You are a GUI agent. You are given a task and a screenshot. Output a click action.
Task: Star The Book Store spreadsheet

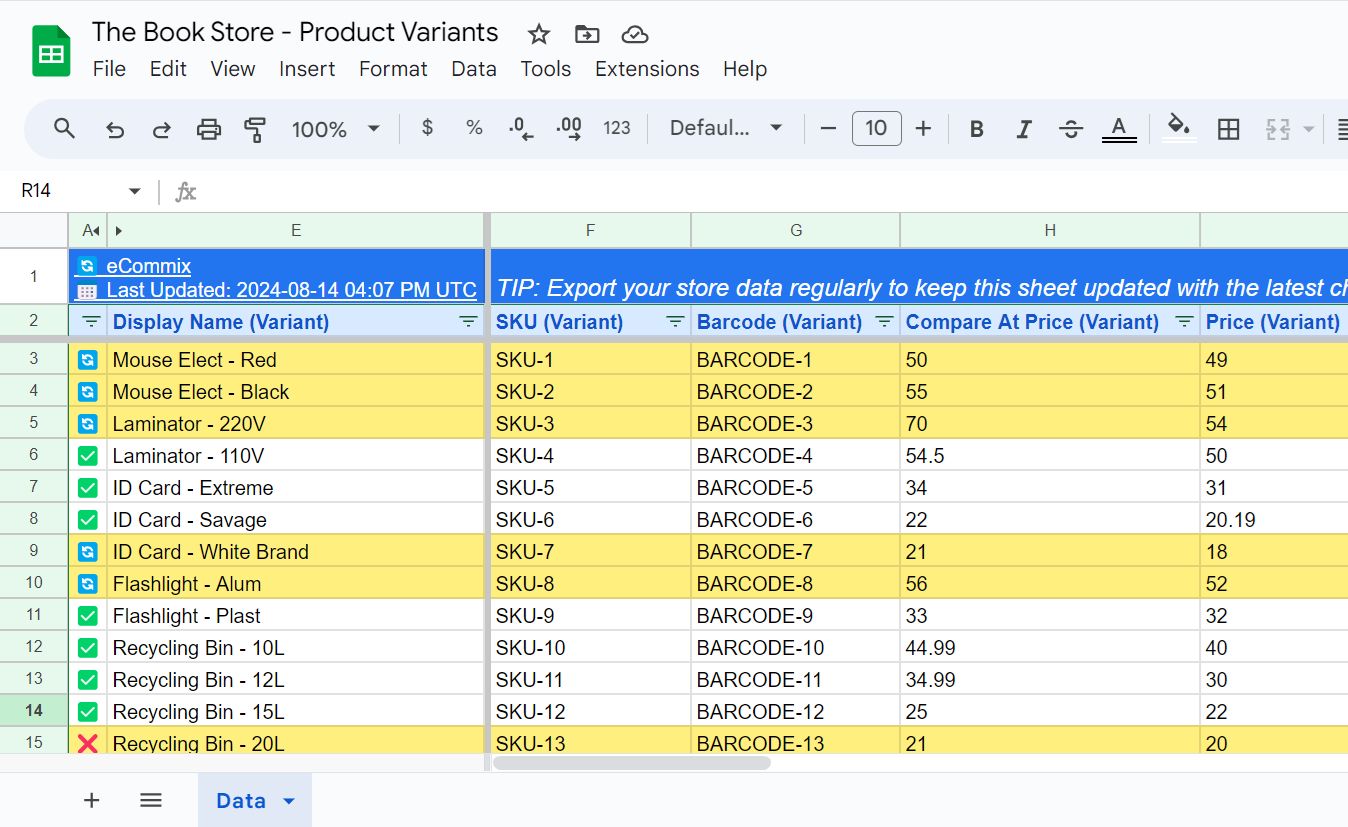click(x=539, y=33)
